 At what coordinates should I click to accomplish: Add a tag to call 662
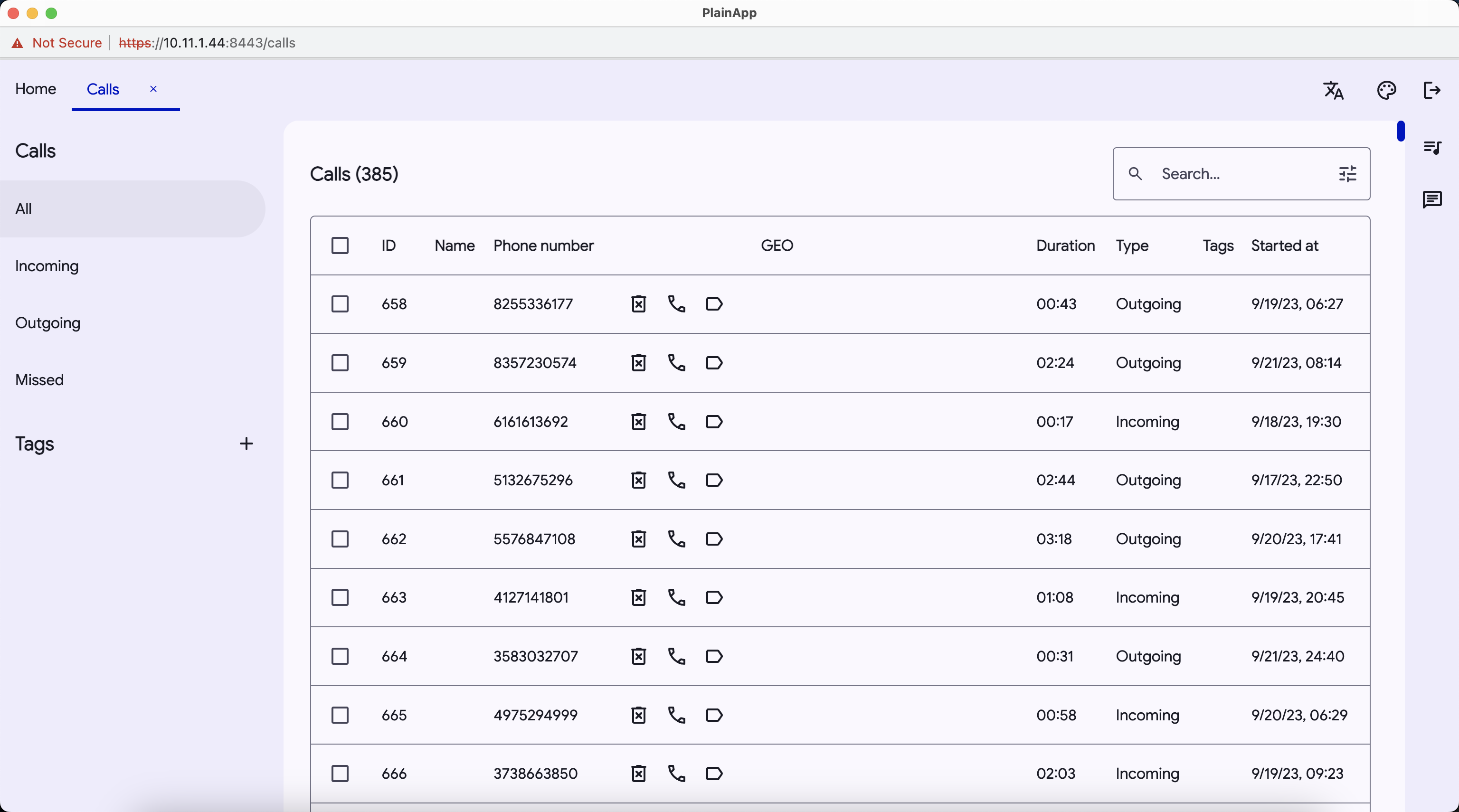714,539
